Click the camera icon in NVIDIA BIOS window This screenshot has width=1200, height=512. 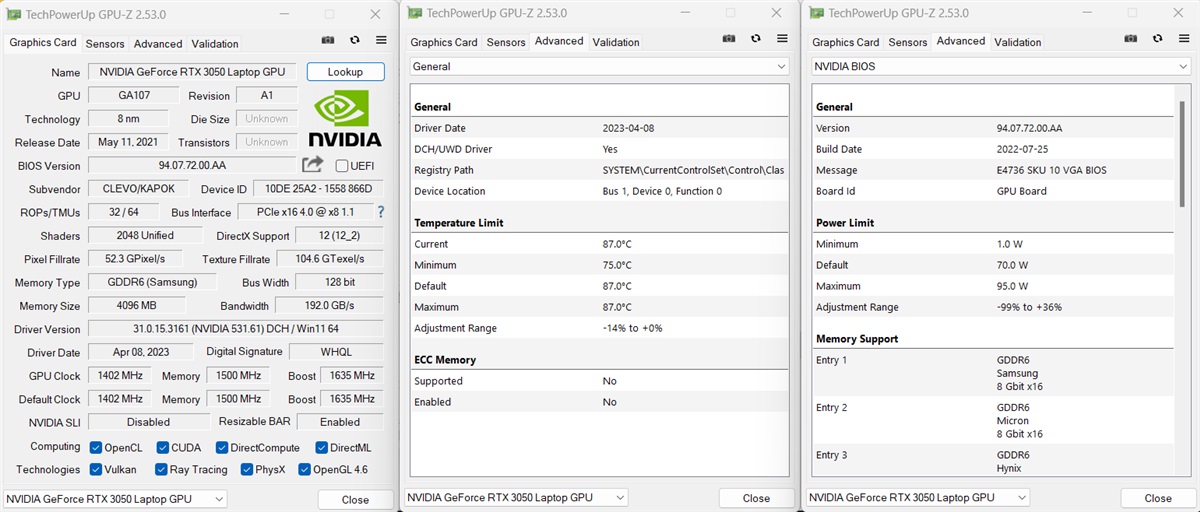coord(1131,40)
